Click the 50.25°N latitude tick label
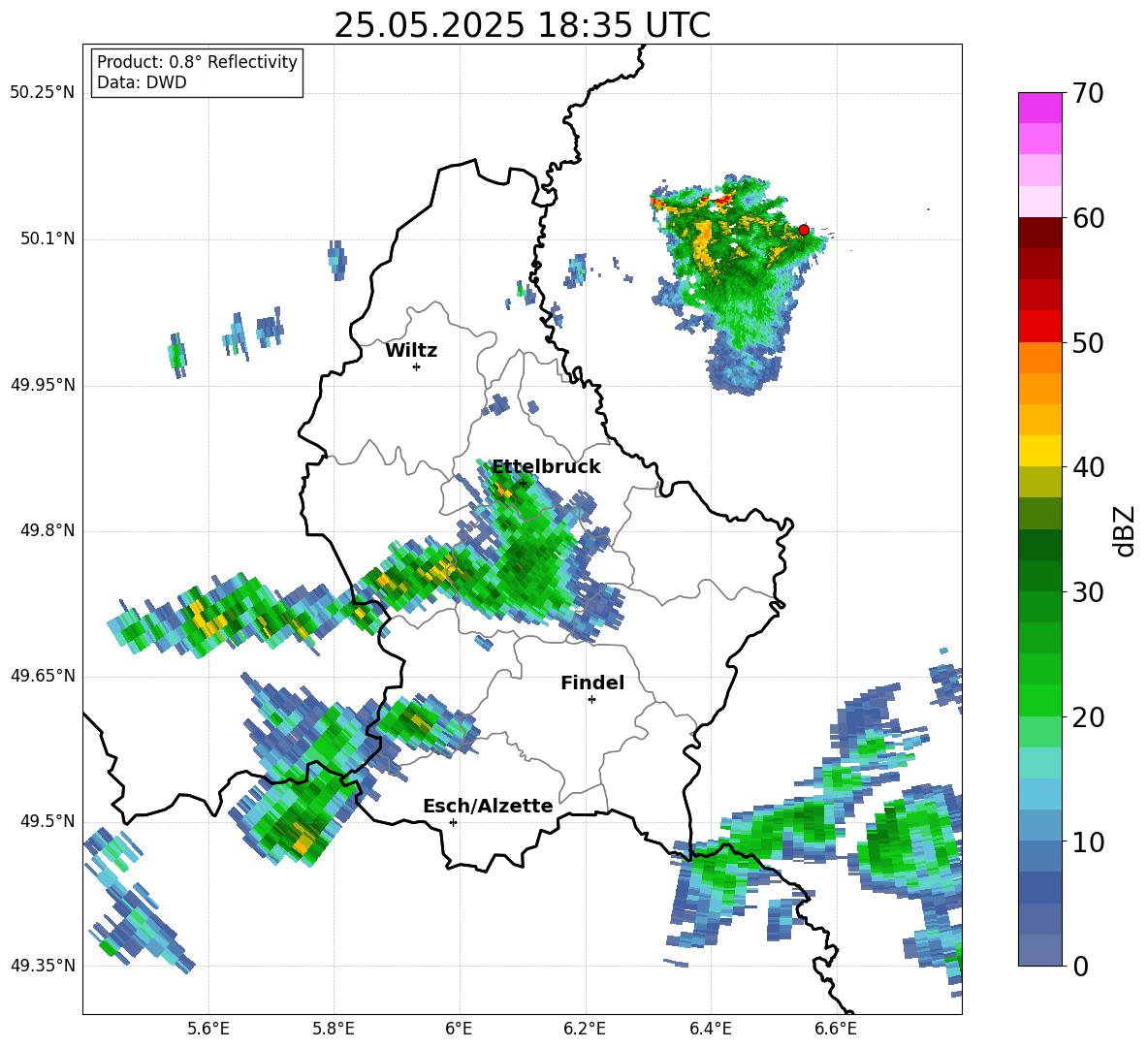1148x1048 pixels. (x=42, y=93)
